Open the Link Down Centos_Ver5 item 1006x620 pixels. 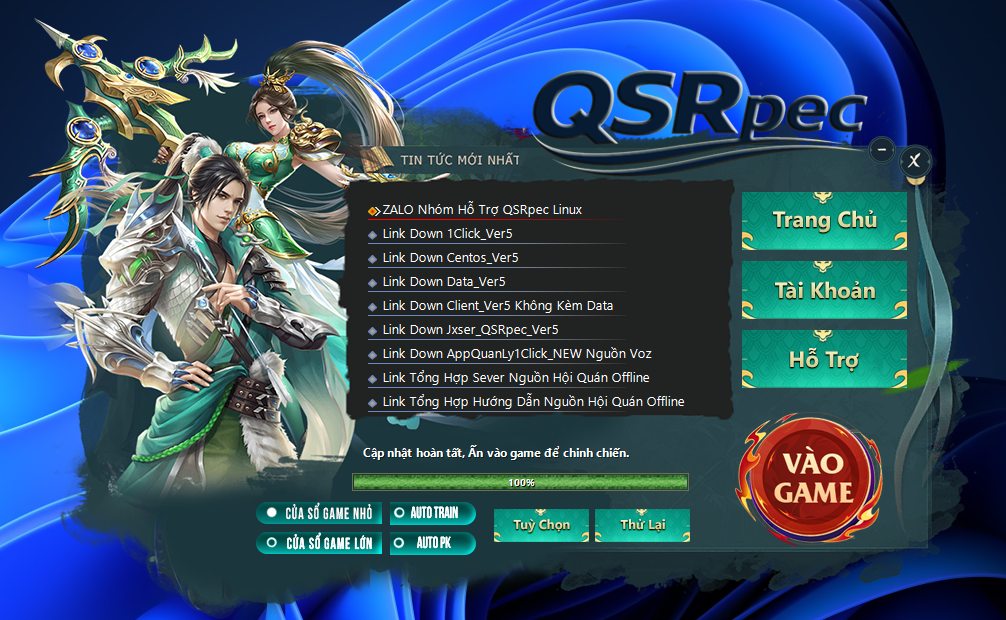[450, 258]
